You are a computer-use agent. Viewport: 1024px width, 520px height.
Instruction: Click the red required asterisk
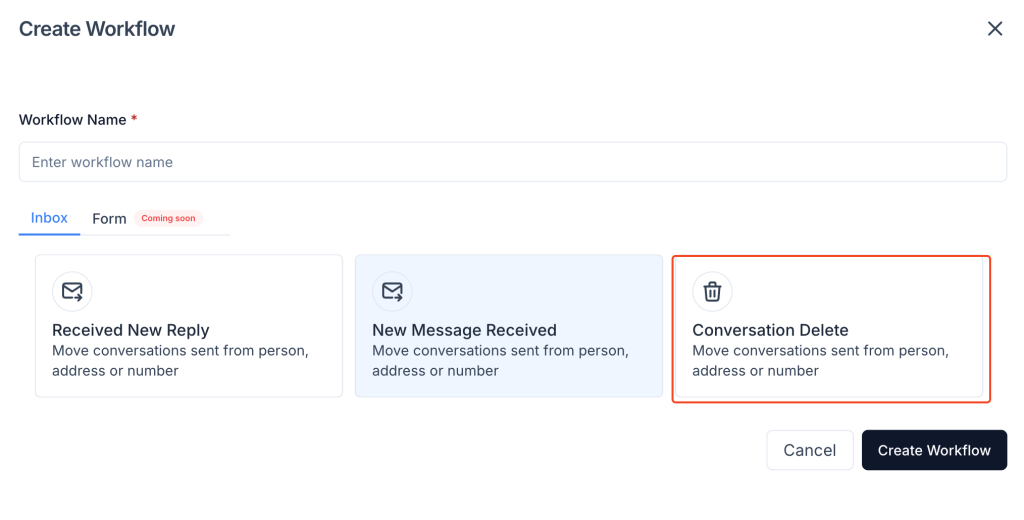point(134,119)
